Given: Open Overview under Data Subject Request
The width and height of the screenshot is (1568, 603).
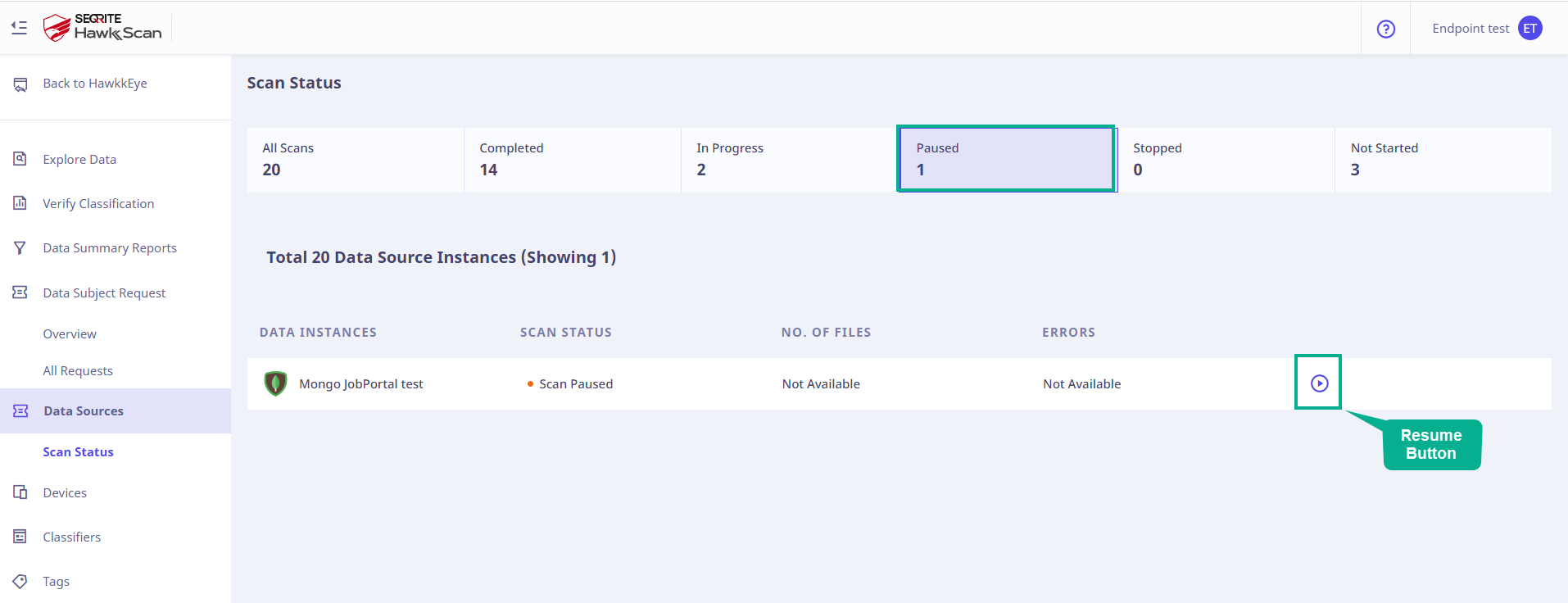Looking at the screenshot, I should pyautogui.click(x=70, y=333).
